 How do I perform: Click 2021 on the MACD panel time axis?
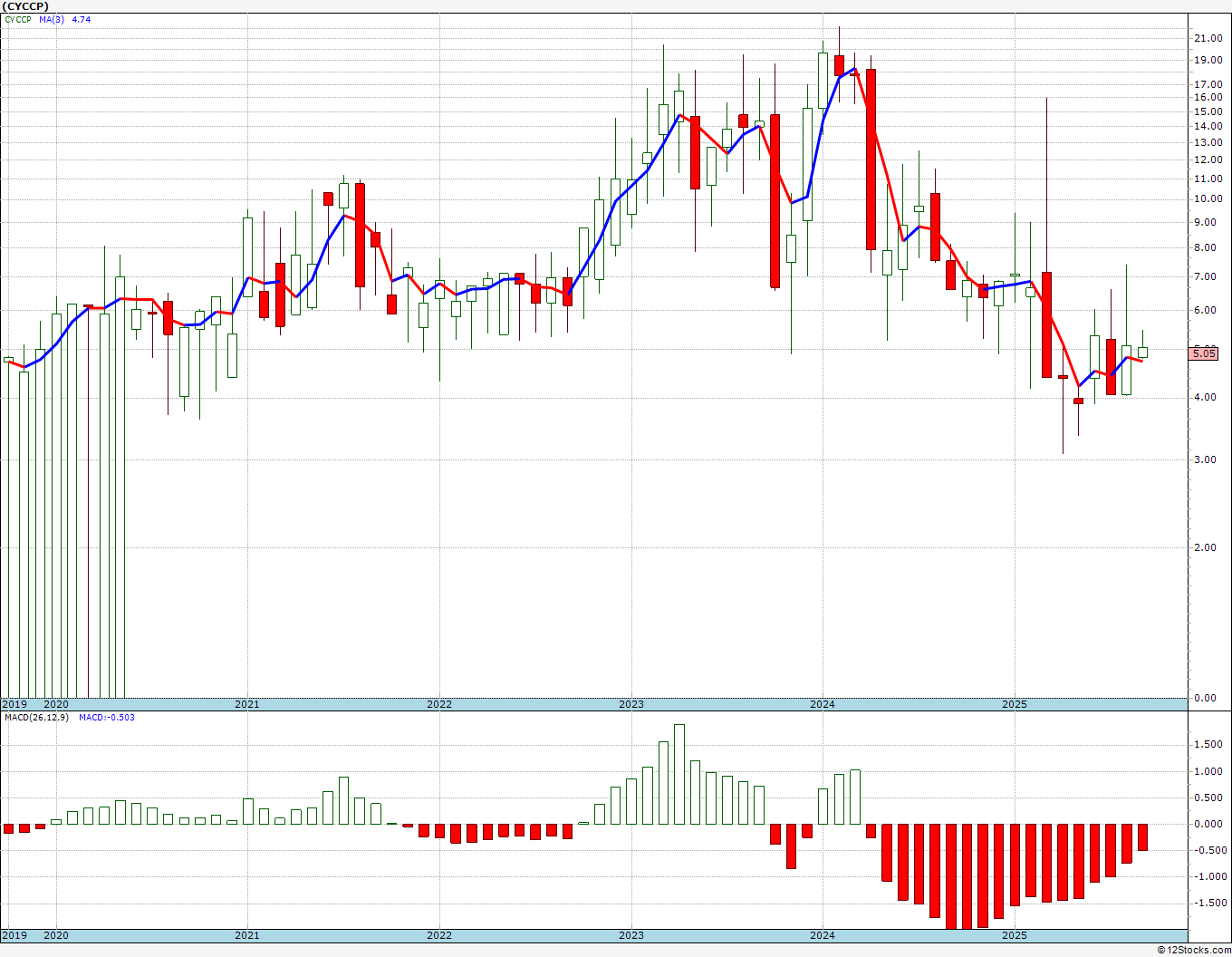(247, 935)
